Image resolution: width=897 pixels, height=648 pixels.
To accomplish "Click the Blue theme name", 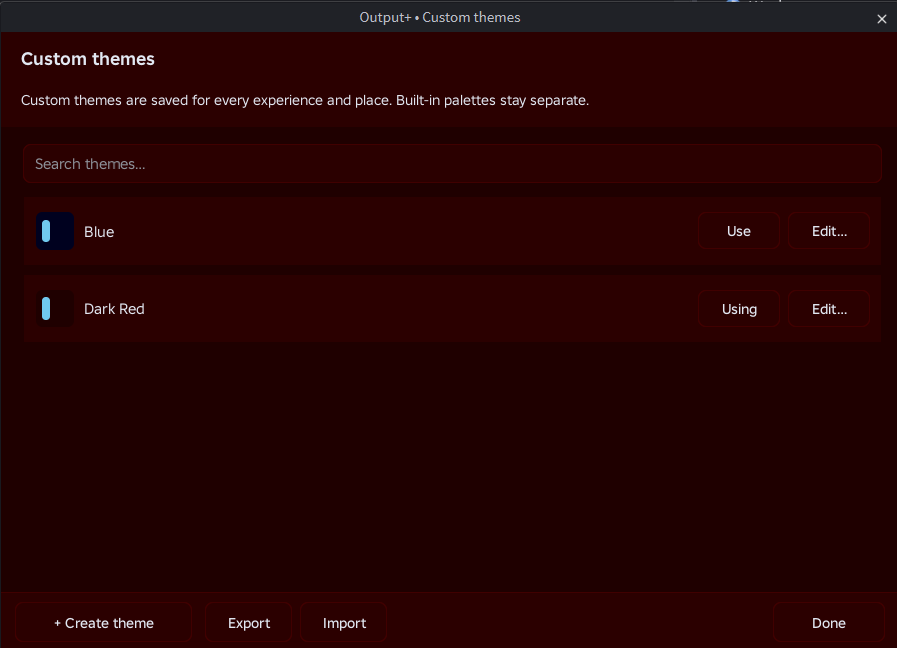I will pyautogui.click(x=99, y=232).
